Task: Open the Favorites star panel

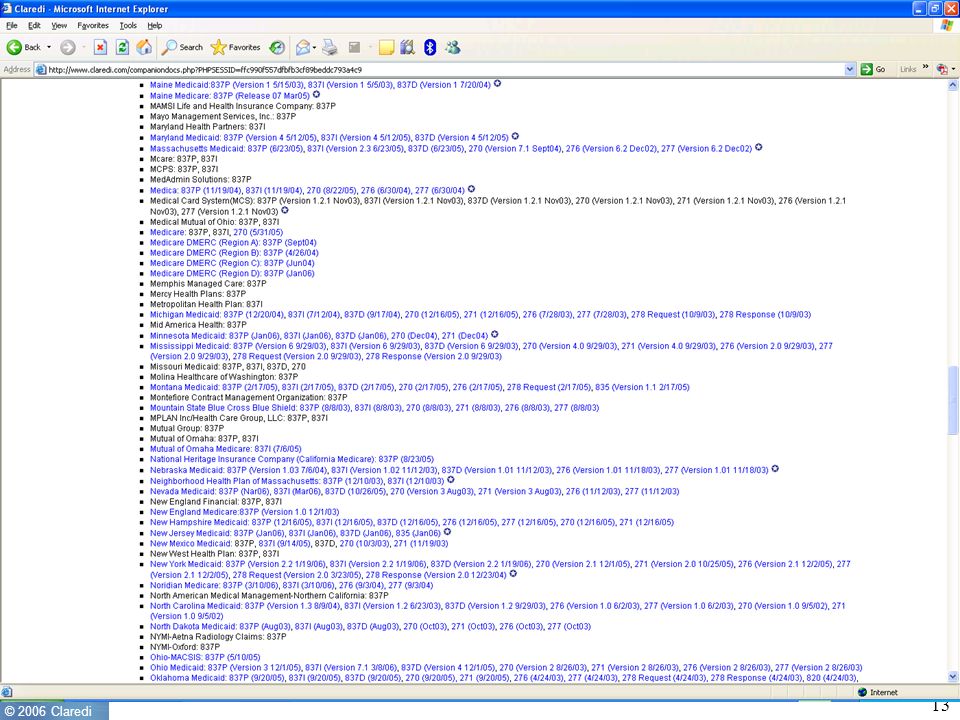Action: tap(236, 47)
